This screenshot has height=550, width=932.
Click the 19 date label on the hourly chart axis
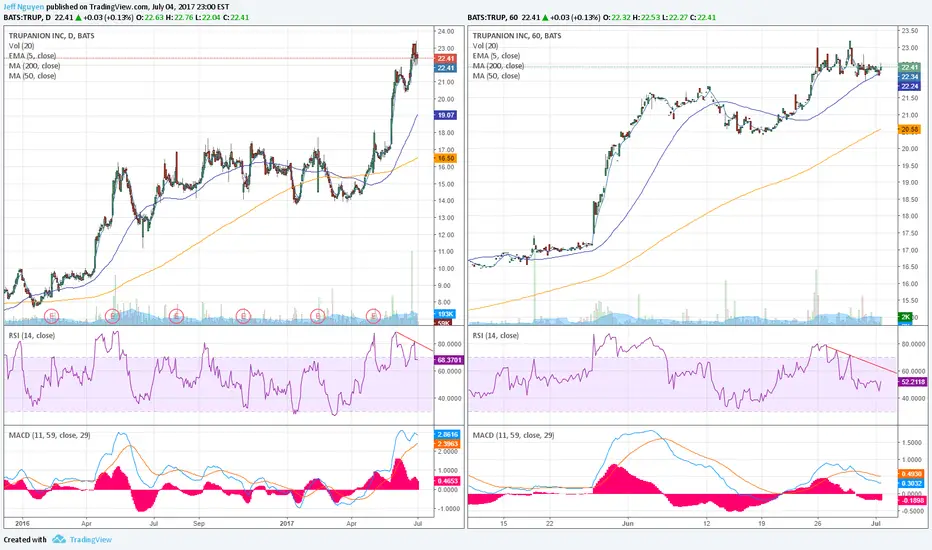[761, 524]
